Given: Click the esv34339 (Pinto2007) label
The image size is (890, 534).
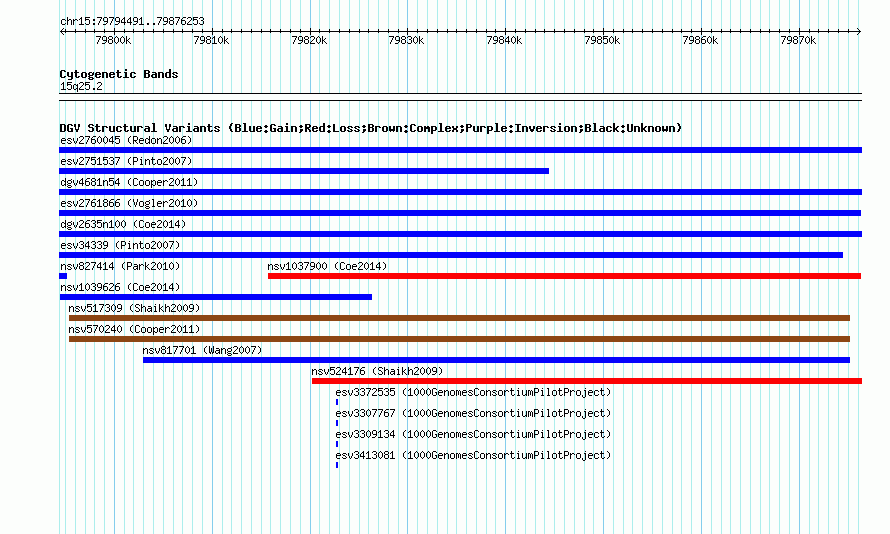Looking at the screenshot, I should [x=120, y=245].
